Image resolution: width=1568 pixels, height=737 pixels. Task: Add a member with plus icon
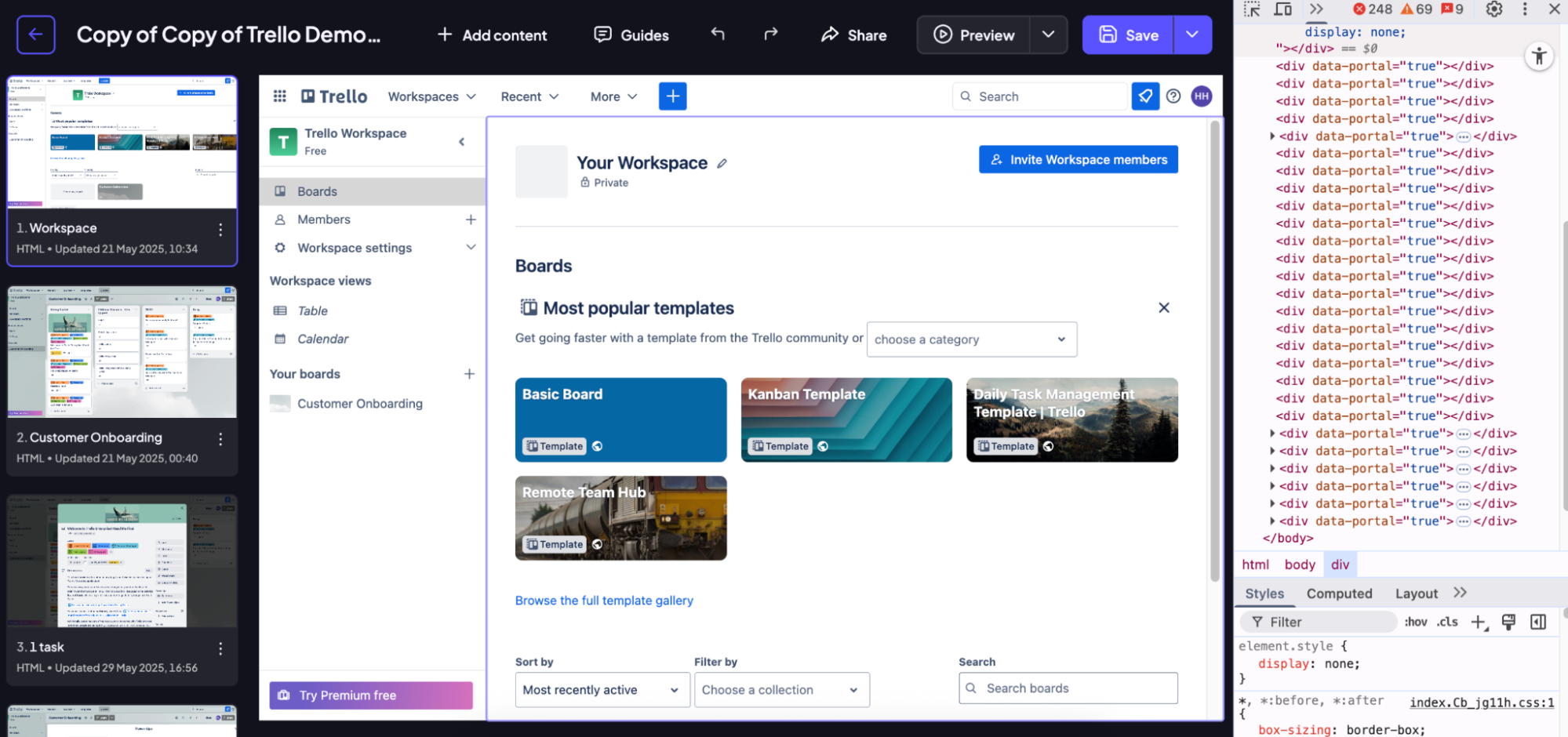(x=471, y=220)
